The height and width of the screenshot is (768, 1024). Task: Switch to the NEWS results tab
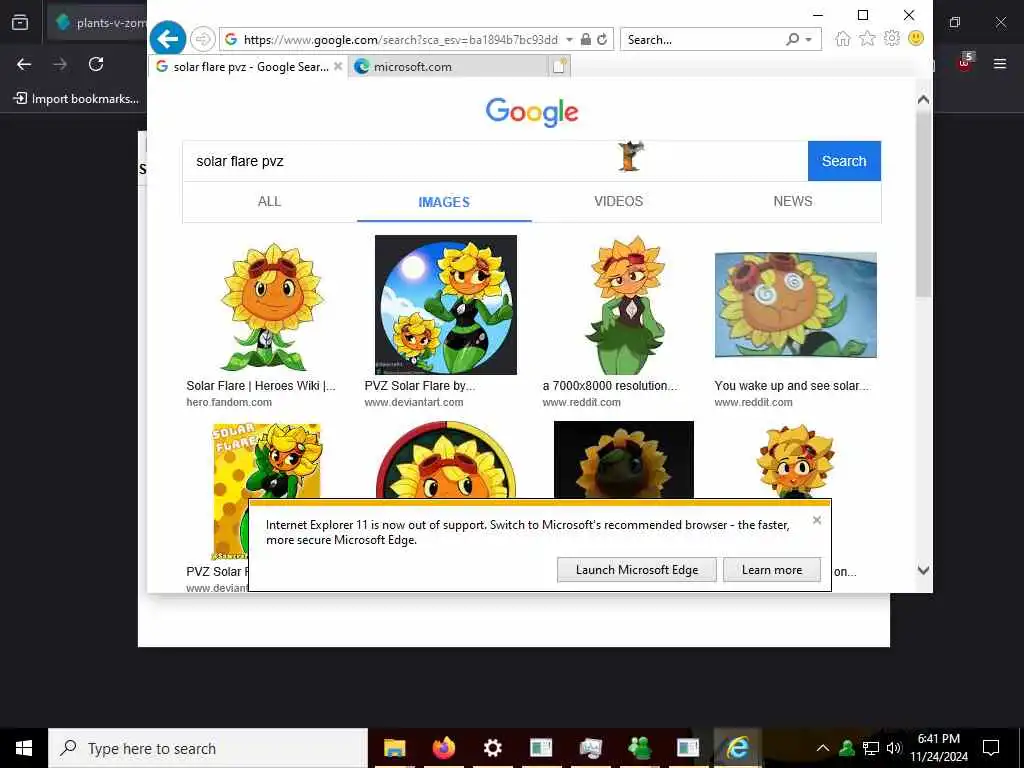tap(793, 202)
